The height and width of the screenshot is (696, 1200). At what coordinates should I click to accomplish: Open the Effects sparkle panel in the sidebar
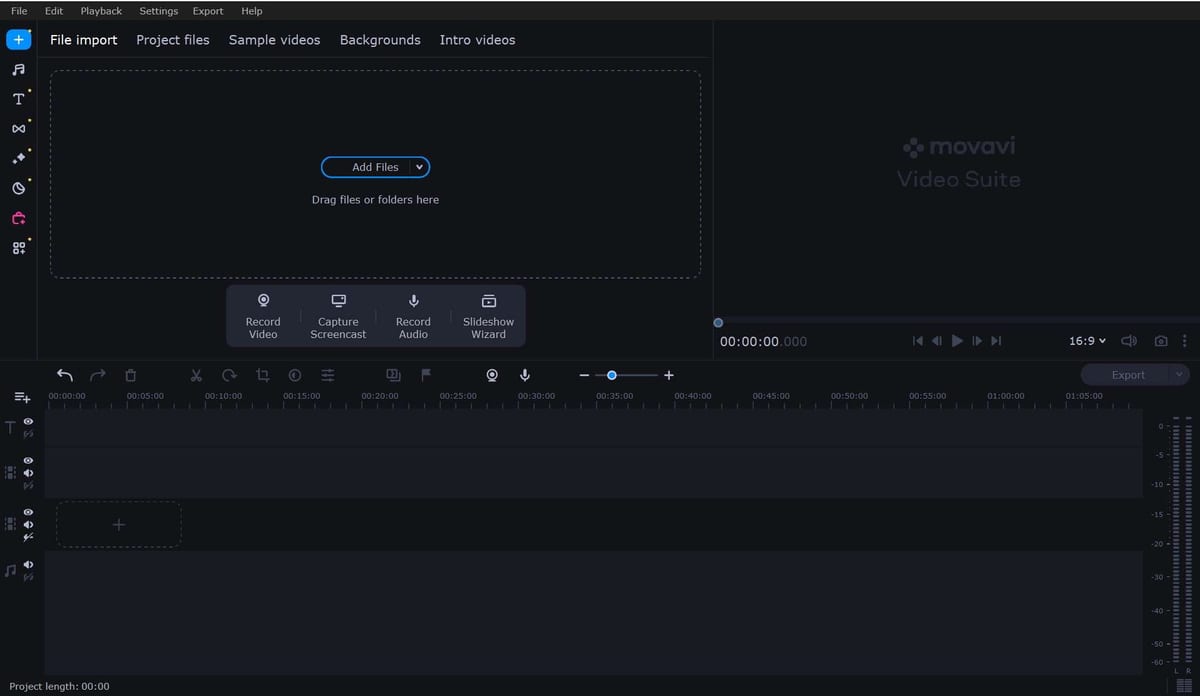(x=18, y=159)
